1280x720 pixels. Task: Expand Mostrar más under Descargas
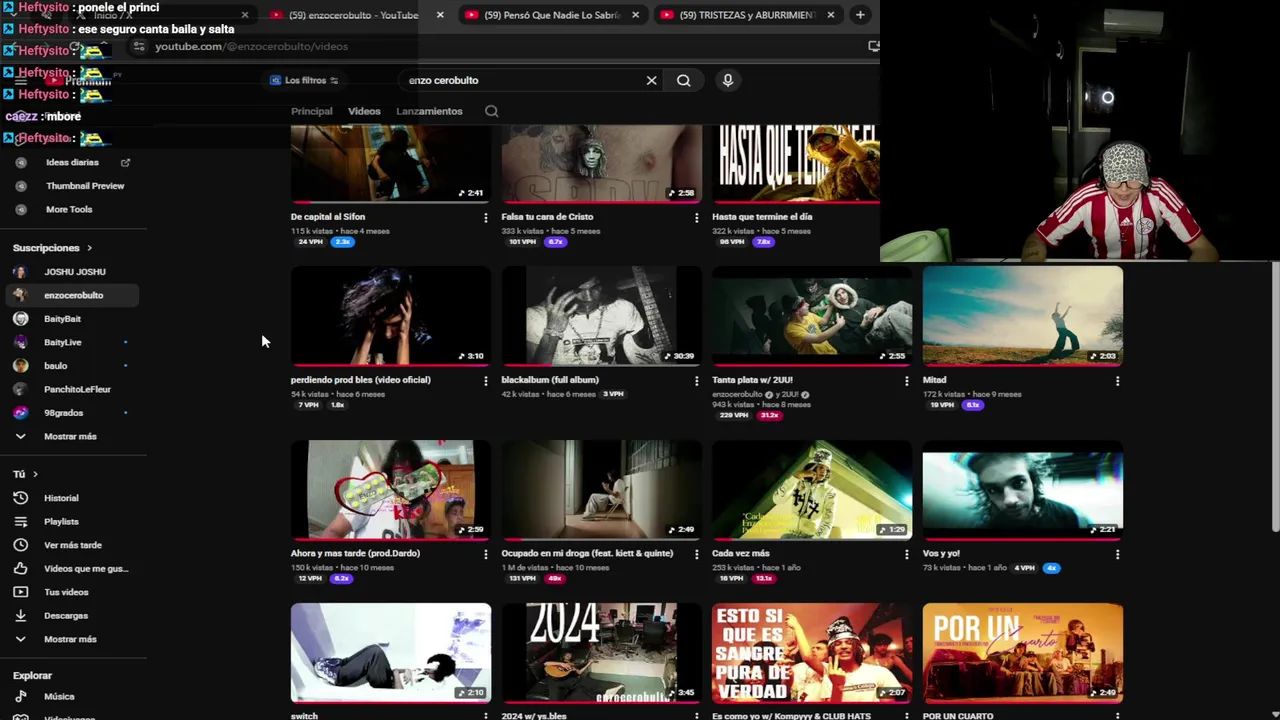coord(70,639)
